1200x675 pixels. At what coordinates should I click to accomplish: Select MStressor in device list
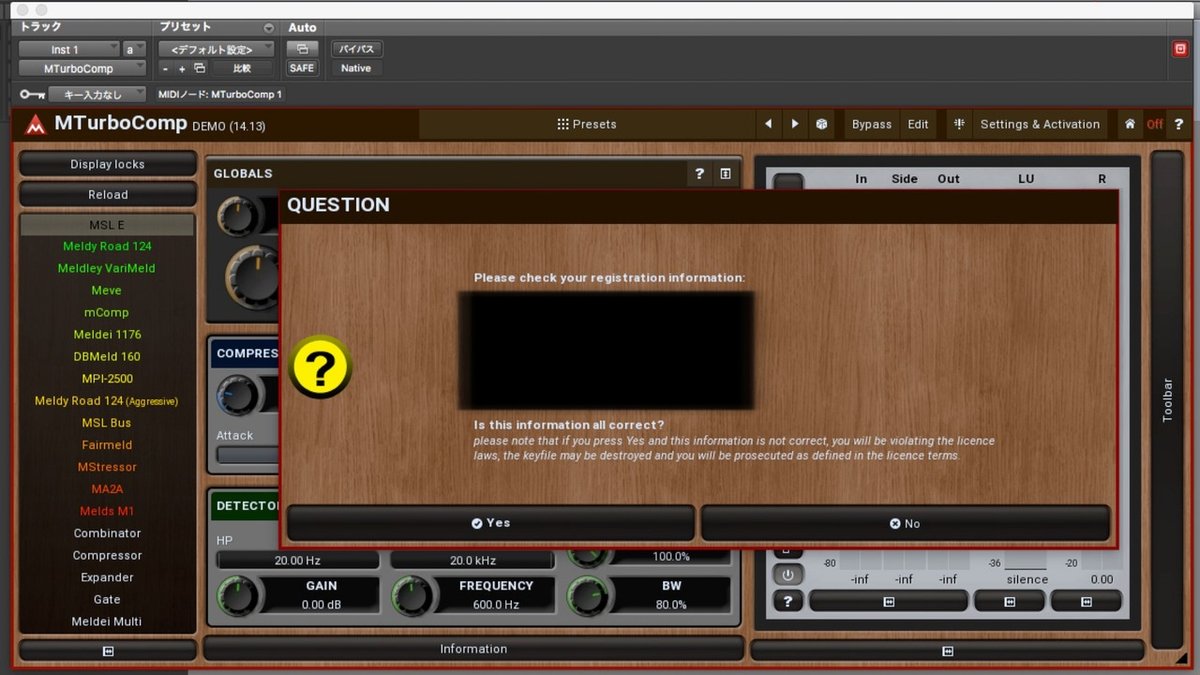[107, 467]
